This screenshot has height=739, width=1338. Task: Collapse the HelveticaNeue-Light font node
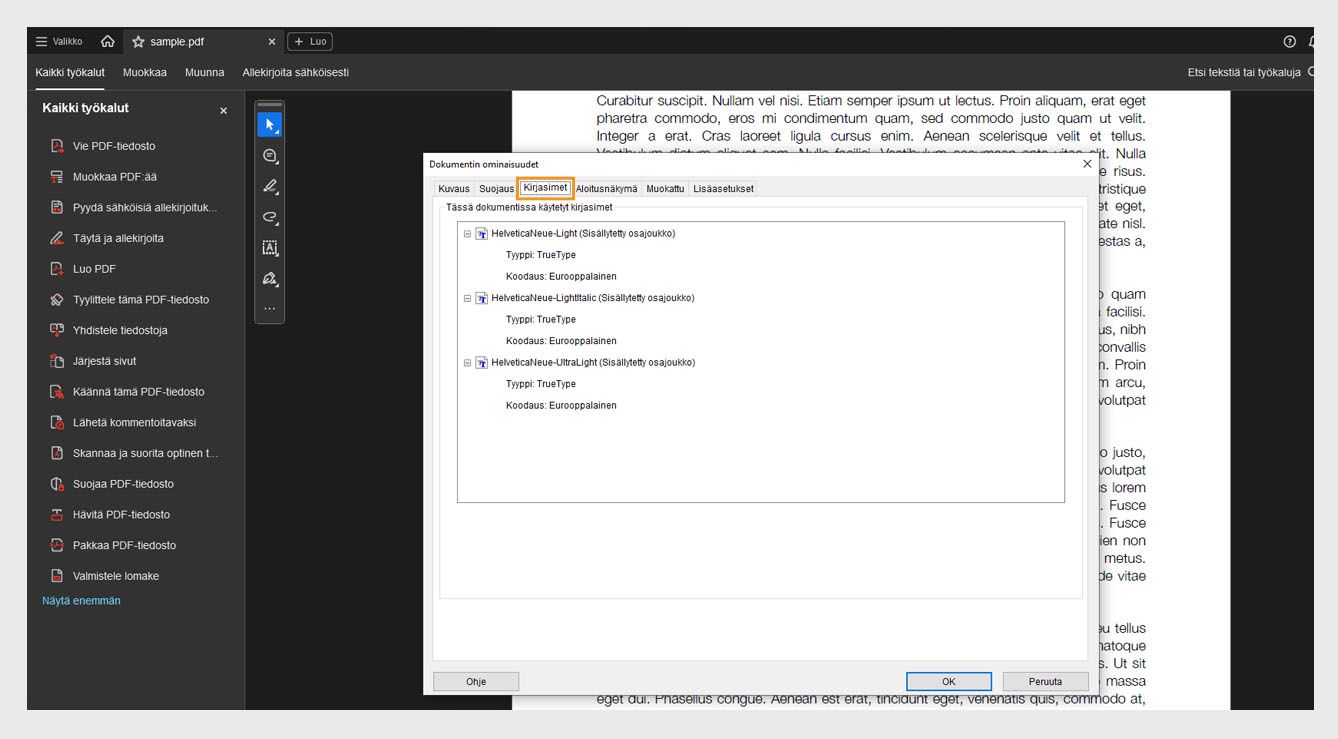click(467, 234)
